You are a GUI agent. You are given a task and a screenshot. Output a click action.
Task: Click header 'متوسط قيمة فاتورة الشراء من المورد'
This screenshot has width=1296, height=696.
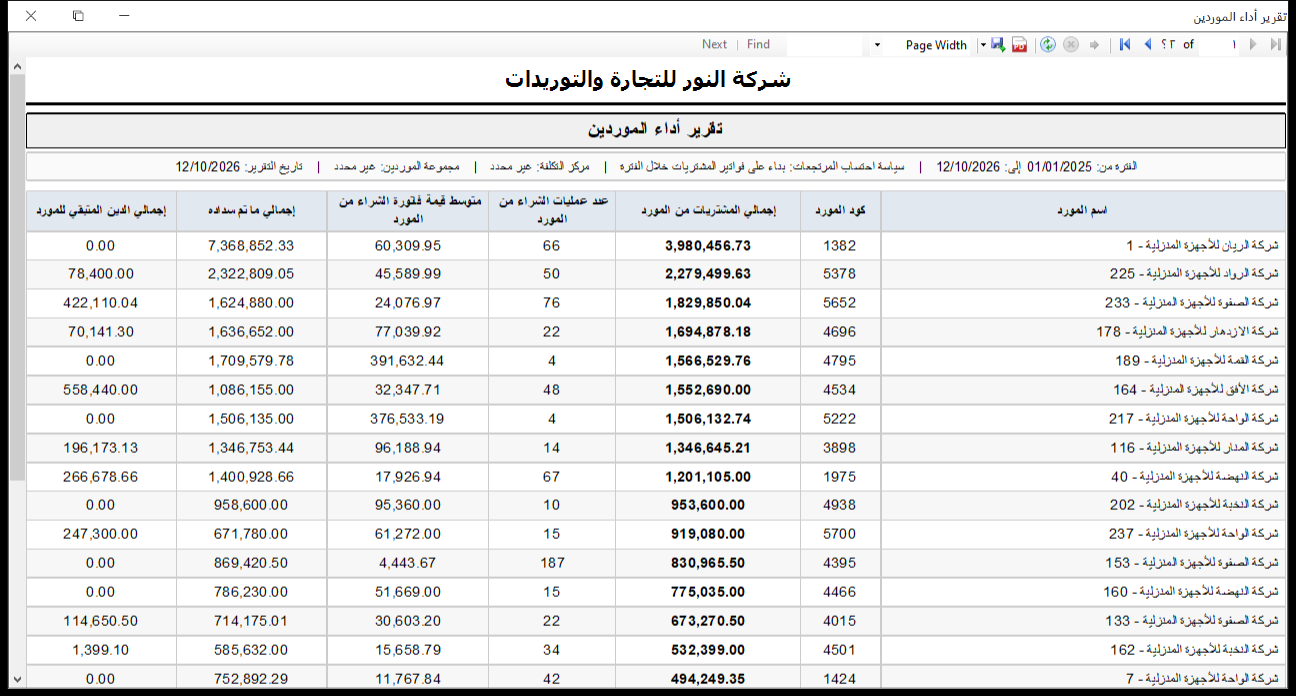(x=407, y=211)
